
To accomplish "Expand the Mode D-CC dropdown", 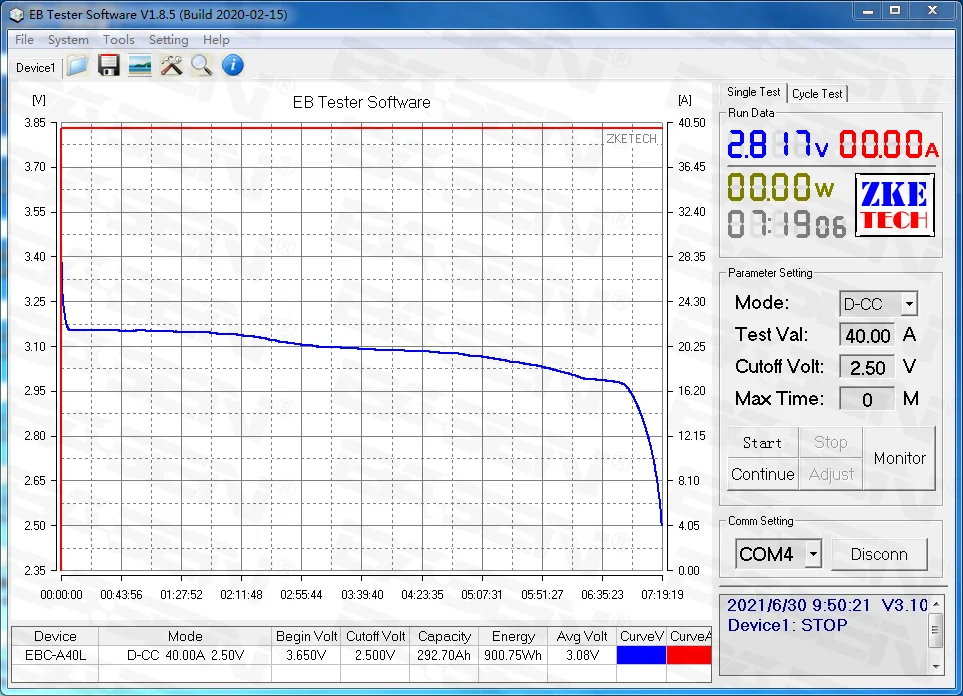I will pos(908,304).
